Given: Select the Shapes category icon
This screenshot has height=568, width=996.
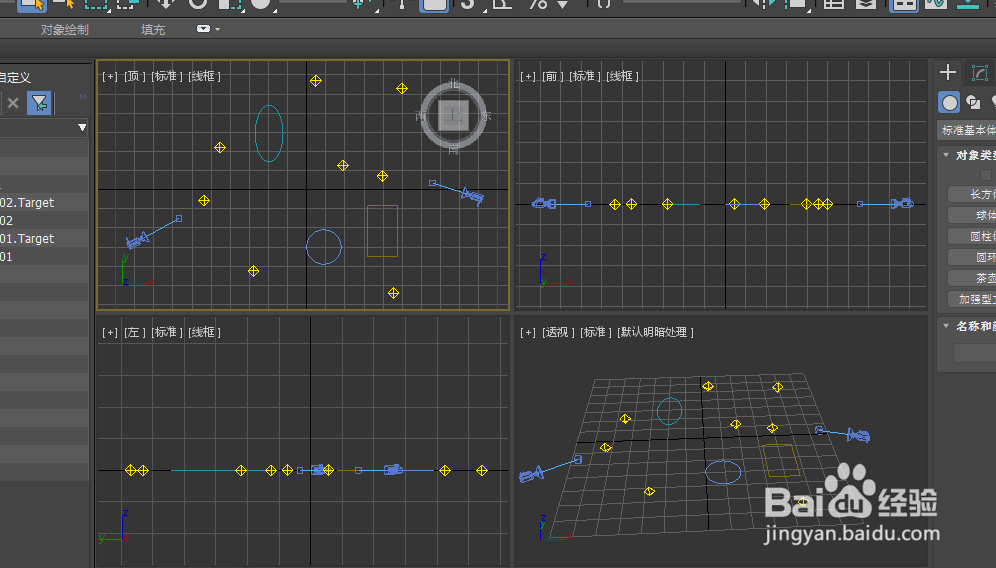Looking at the screenshot, I should [973, 102].
